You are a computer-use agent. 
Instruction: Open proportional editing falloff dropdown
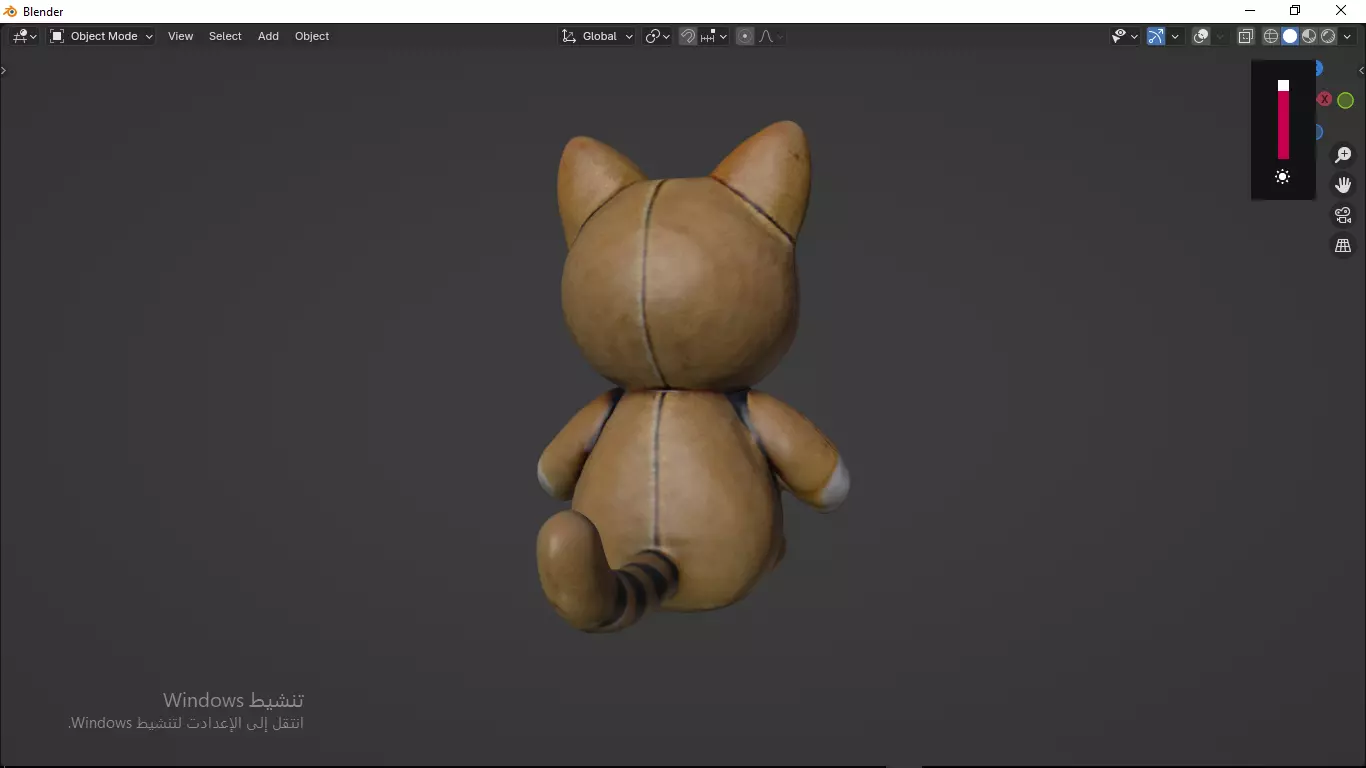(x=771, y=36)
